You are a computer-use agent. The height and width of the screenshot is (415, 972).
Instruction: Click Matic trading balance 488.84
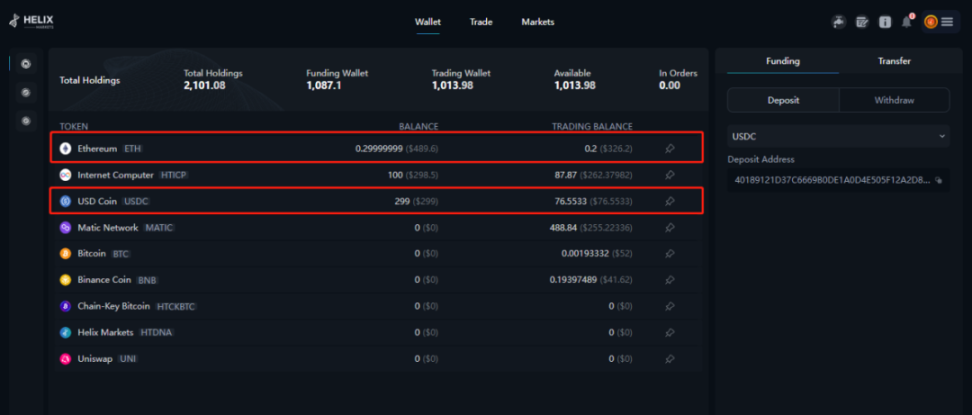pyautogui.click(x=563, y=228)
